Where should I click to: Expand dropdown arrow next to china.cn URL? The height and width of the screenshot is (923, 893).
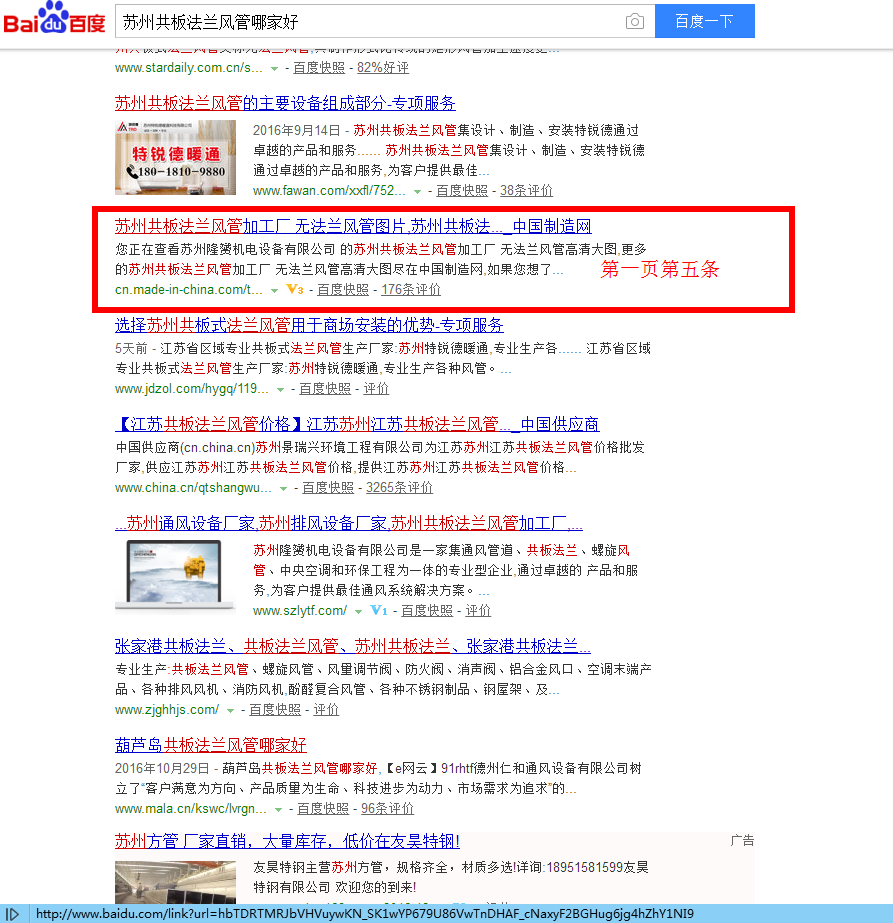(283, 489)
